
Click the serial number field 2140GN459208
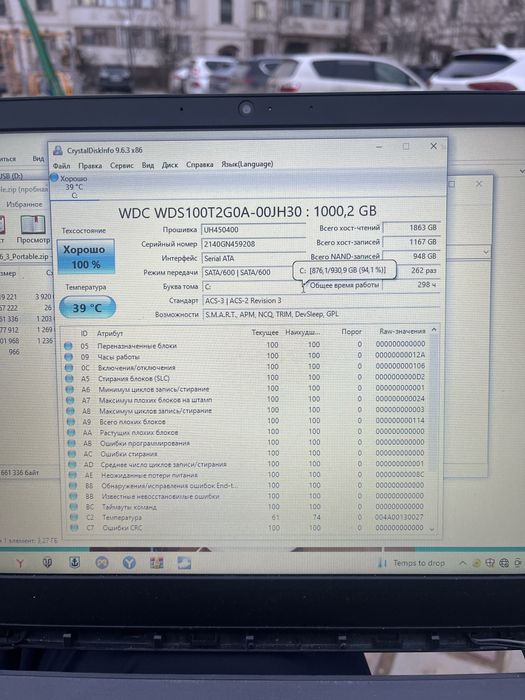(253, 244)
